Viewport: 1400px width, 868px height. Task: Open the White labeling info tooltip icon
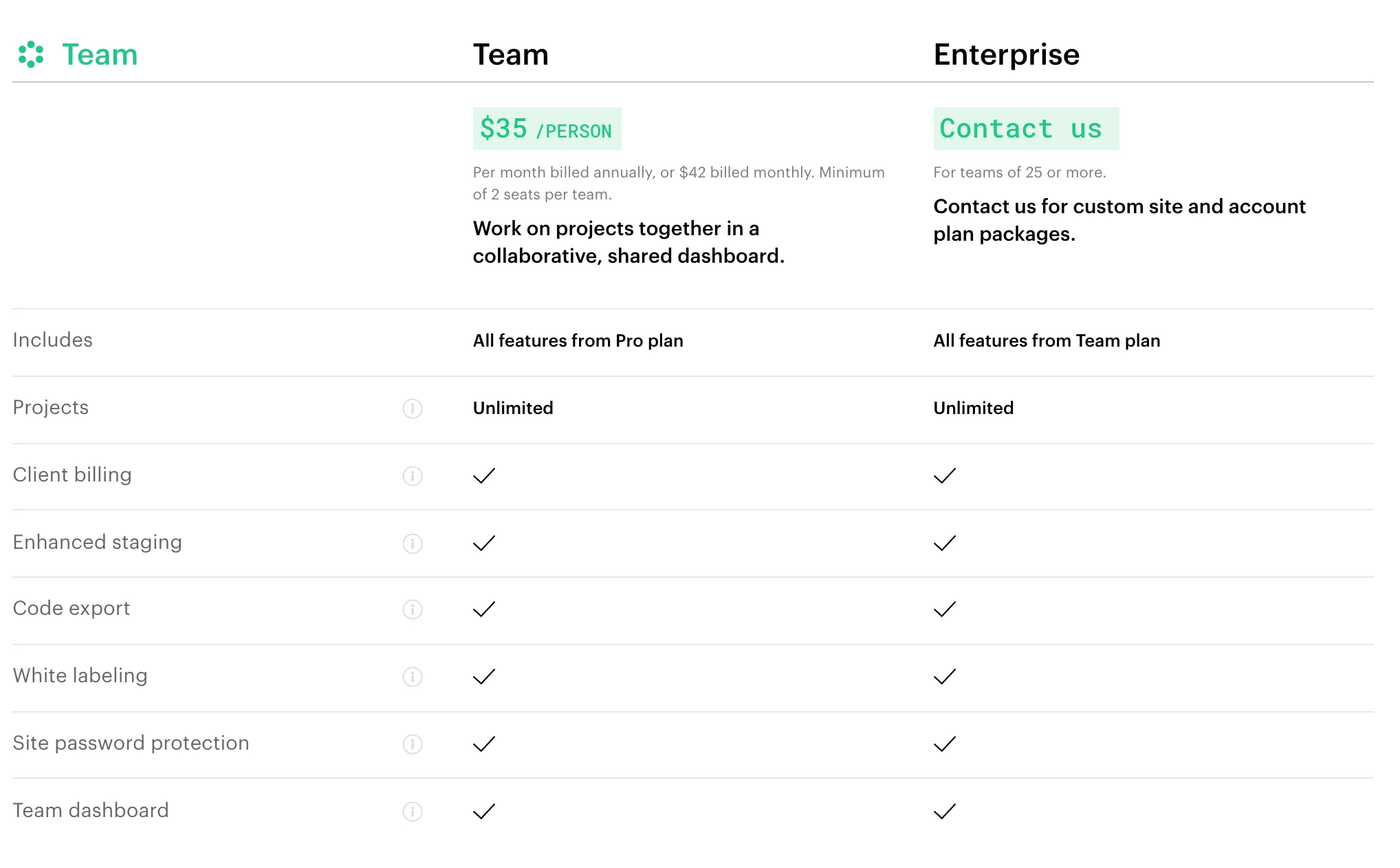413,677
